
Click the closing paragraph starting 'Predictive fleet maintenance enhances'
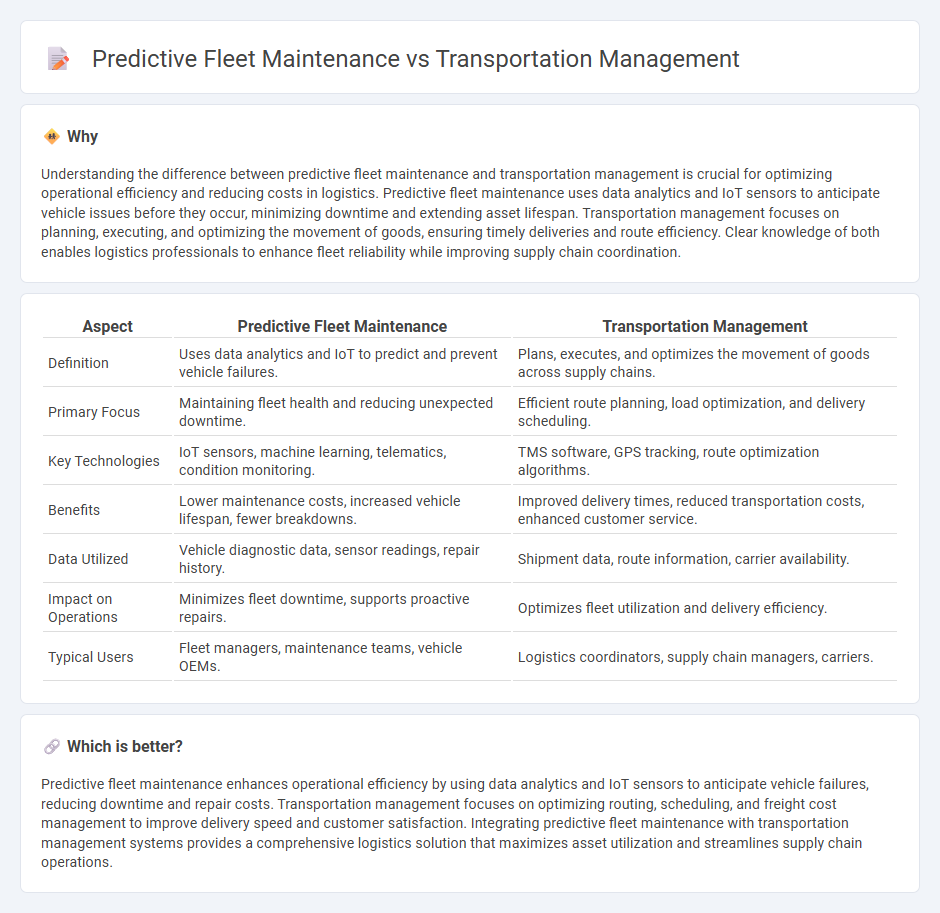(455, 823)
